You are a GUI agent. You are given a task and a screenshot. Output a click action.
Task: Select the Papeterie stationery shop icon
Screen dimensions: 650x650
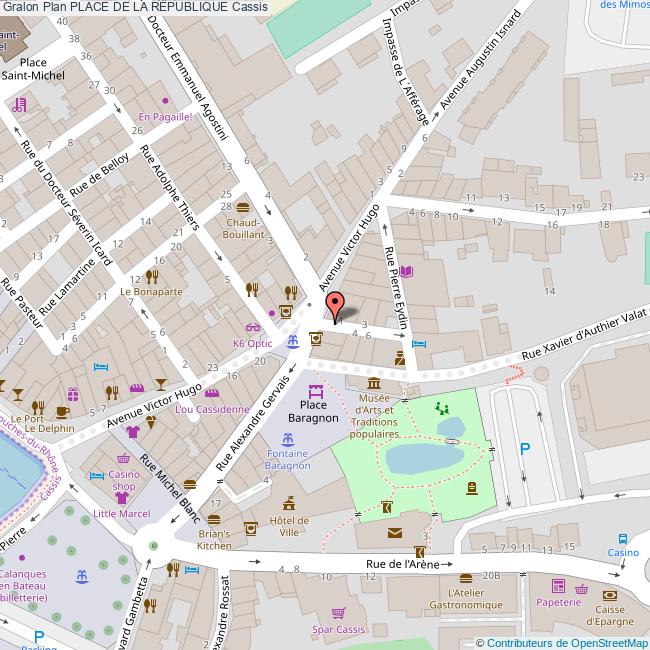click(557, 587)
